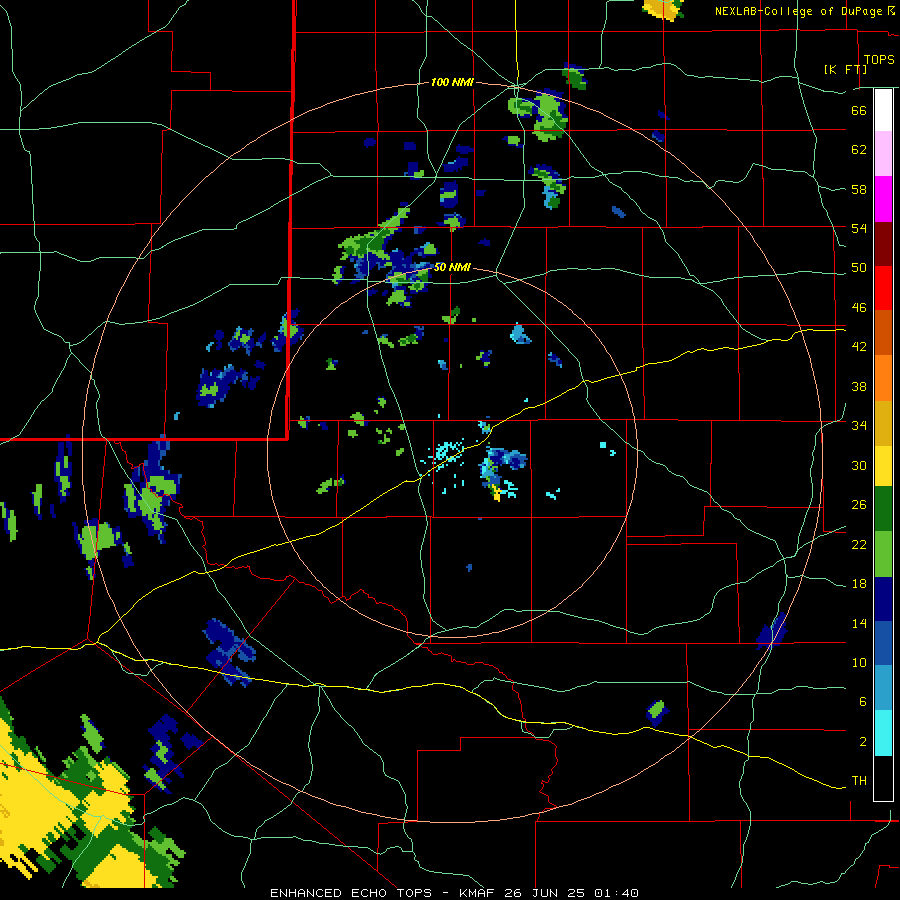This screenshot has height=900, width=900.
Task: Click the gold legend swatch
Action: [883, 423]
